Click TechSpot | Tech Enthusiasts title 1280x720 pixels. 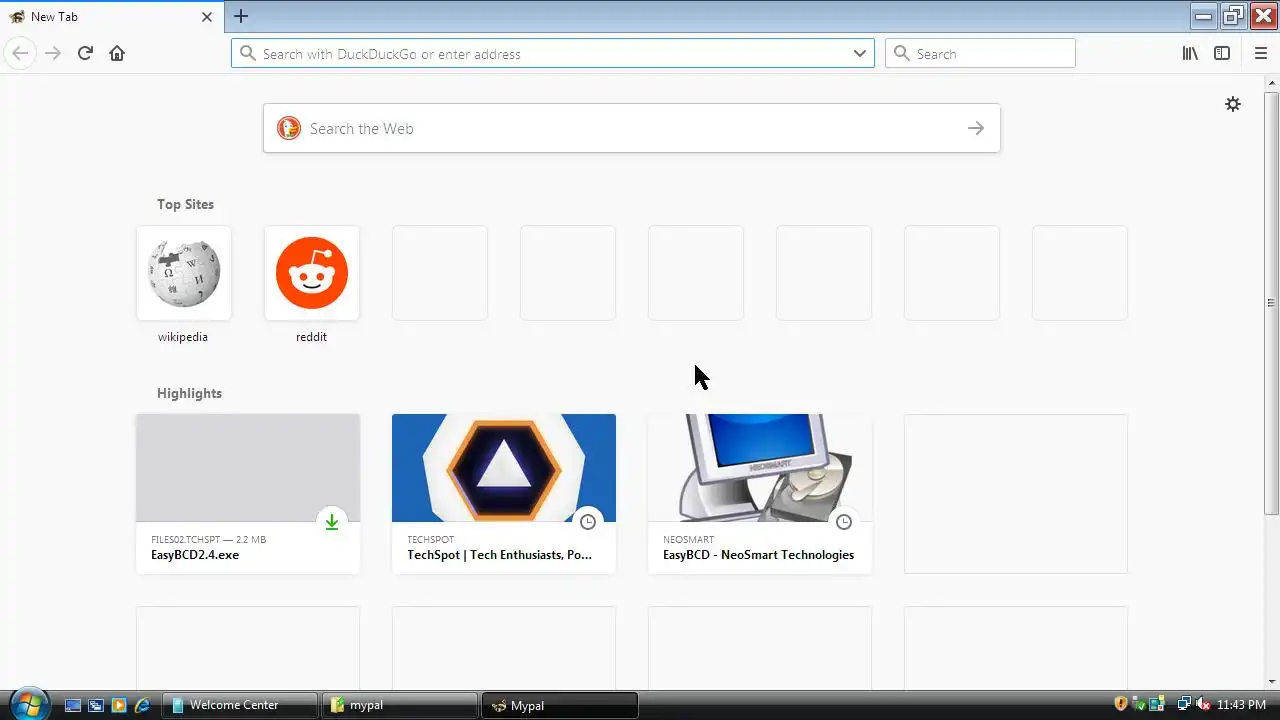[499, 555]
